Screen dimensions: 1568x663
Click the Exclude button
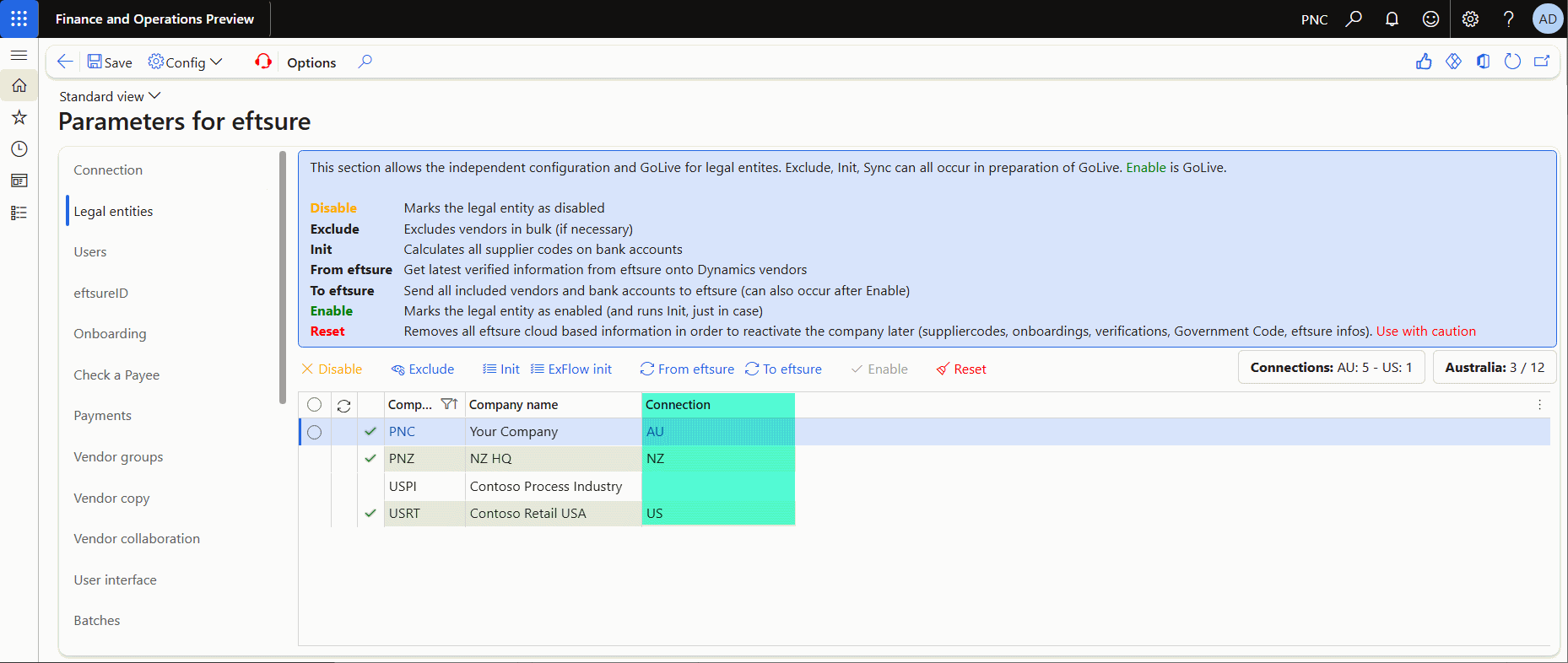(x=423, y=369)
